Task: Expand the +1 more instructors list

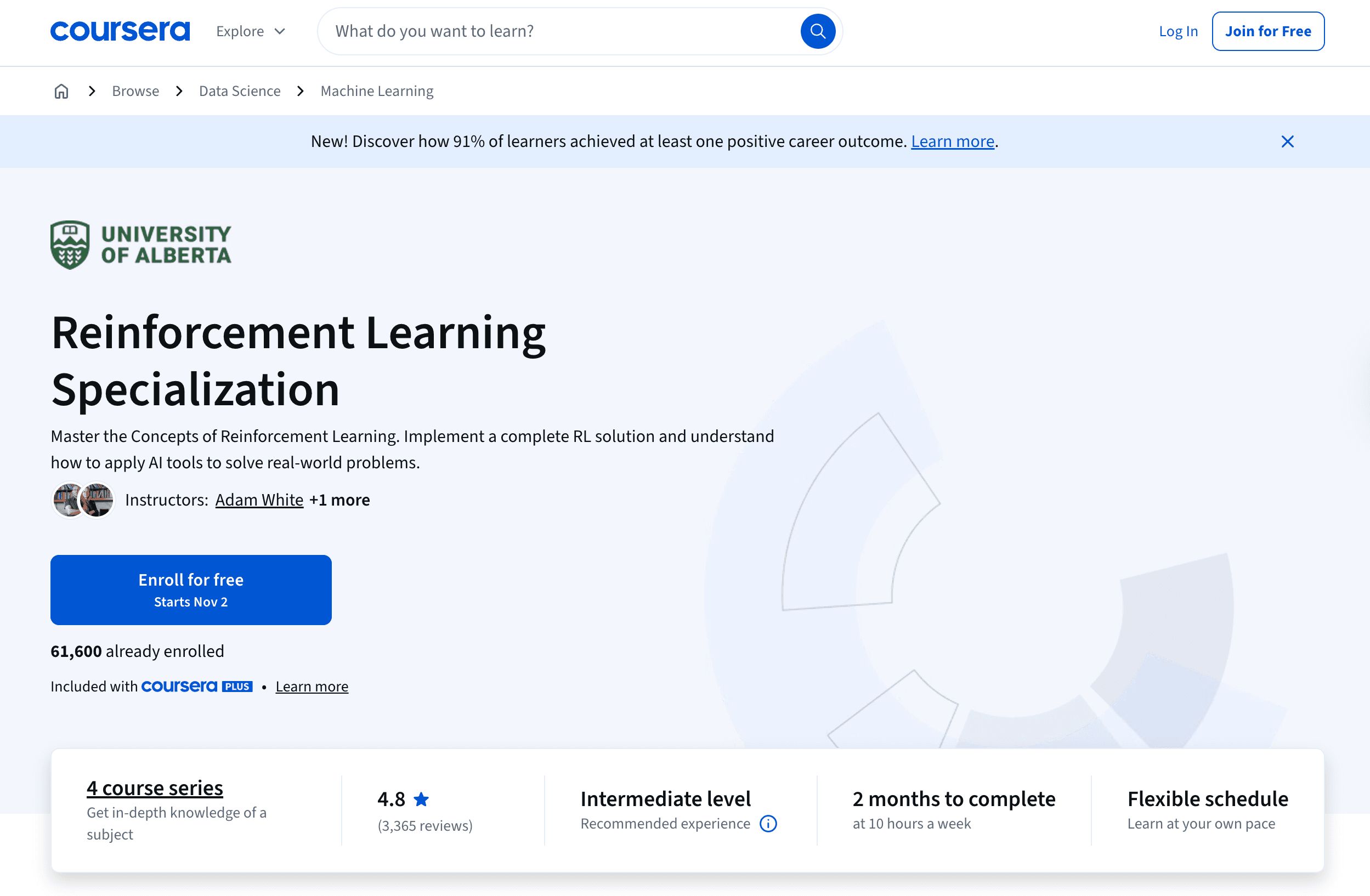Action: coord(339,500)
